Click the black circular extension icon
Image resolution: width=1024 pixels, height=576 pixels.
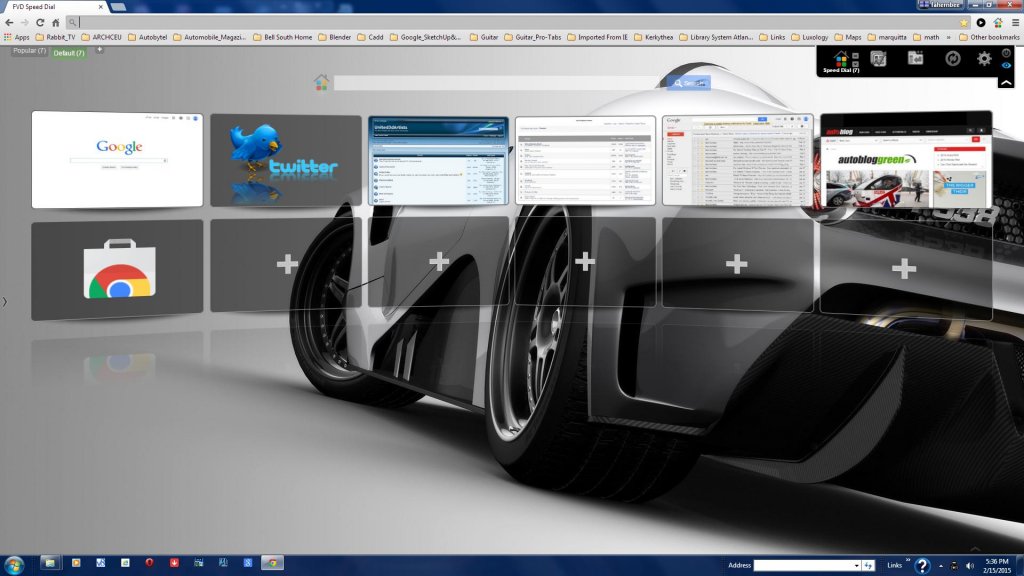tap(981, 22)
